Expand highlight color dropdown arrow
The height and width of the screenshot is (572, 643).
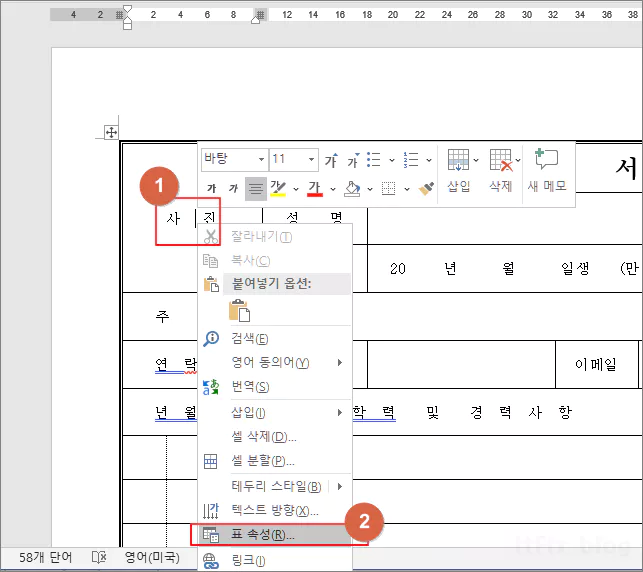(296, 189)
